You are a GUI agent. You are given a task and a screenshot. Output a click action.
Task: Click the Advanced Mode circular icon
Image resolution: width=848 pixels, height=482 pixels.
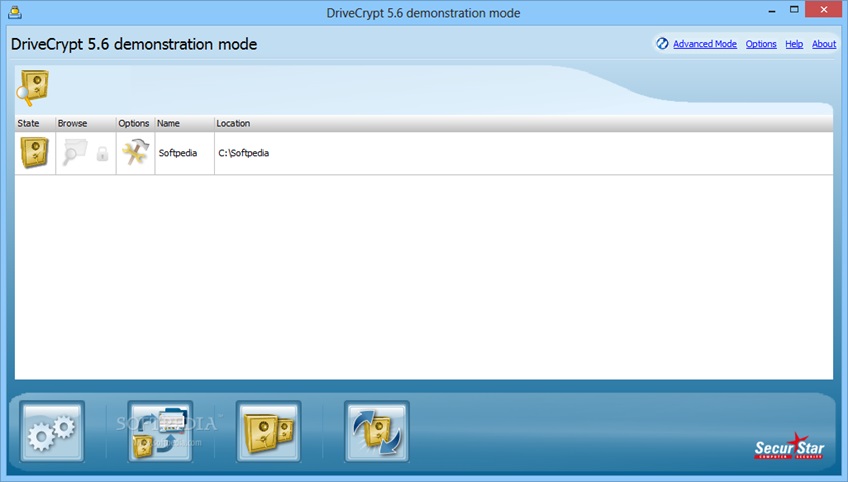(662, 44)
